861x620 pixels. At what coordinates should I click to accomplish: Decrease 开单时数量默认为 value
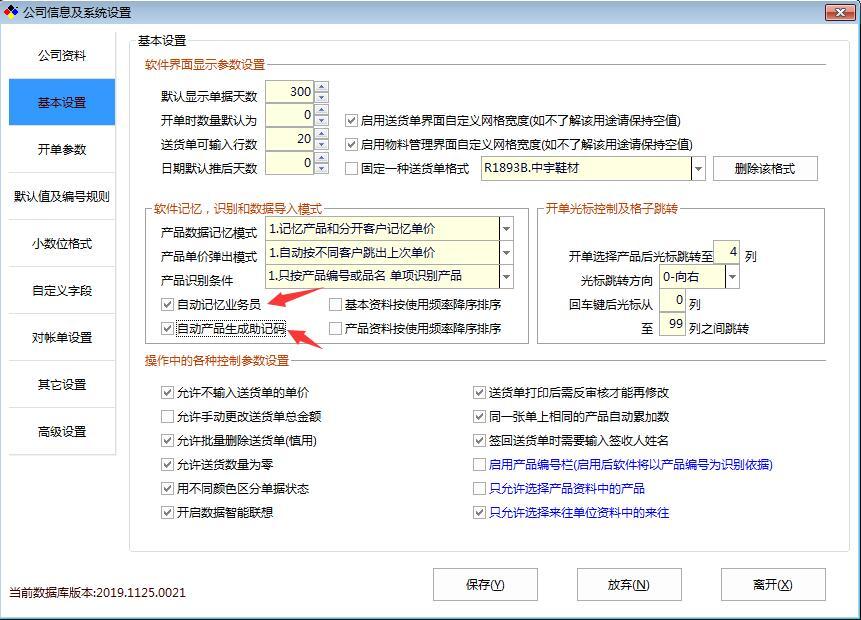(x=322, y=121)
